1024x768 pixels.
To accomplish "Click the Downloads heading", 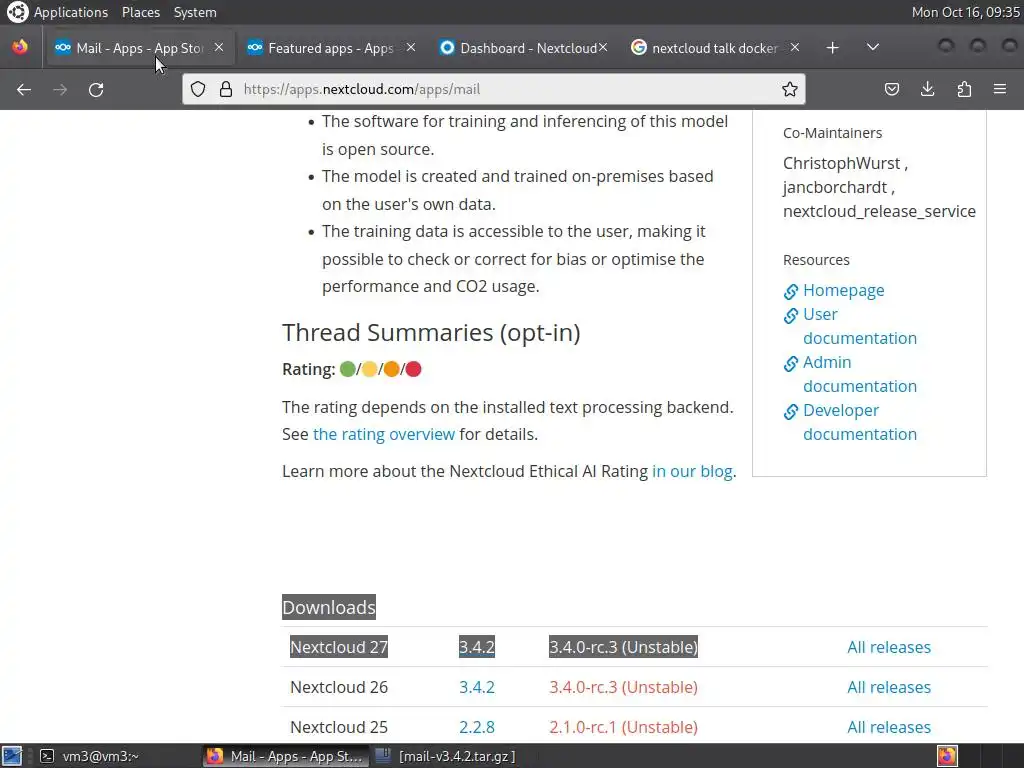I will tap(328, 607).
